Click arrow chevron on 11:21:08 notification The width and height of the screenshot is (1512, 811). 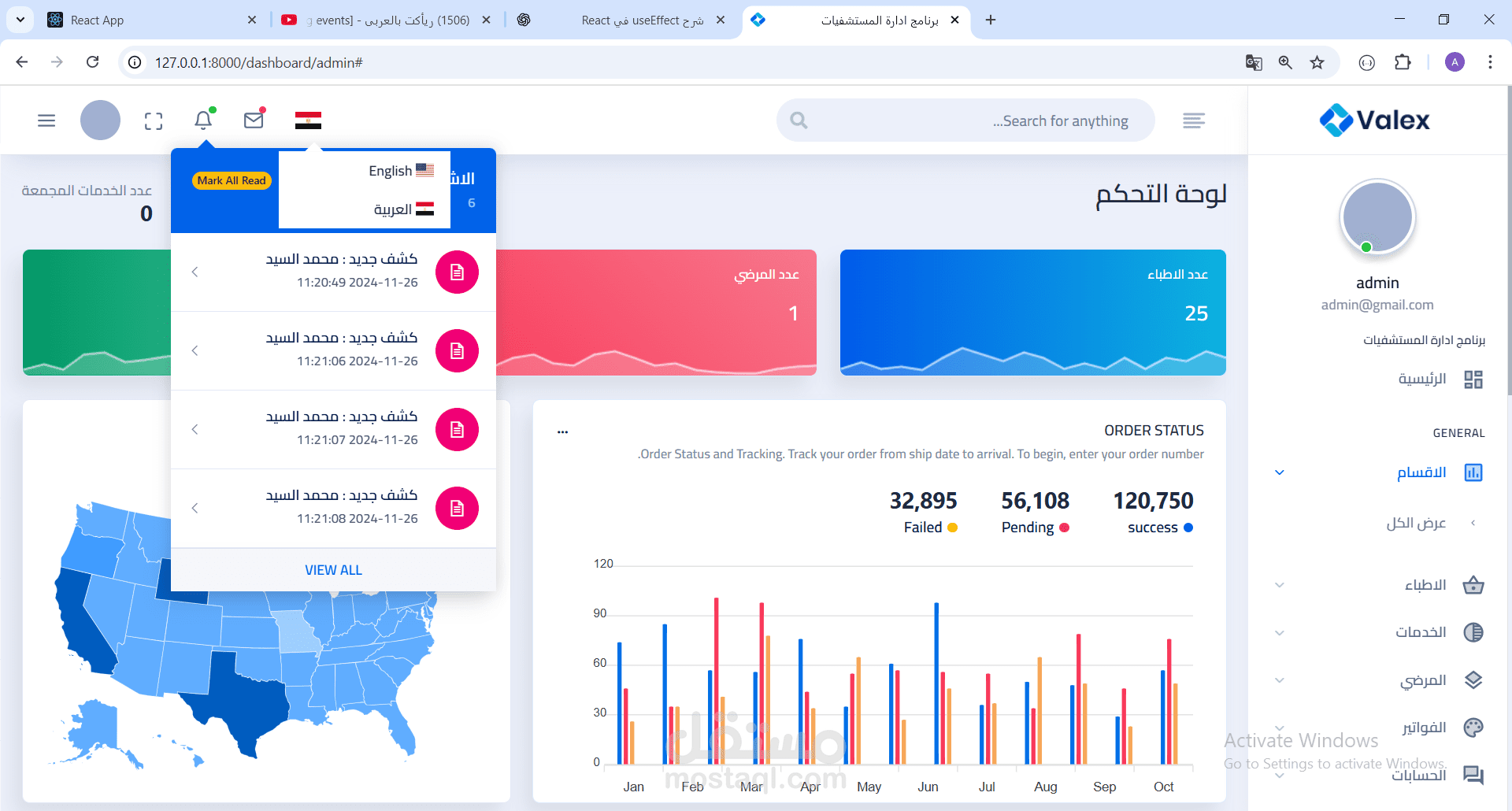click(195, 508)
